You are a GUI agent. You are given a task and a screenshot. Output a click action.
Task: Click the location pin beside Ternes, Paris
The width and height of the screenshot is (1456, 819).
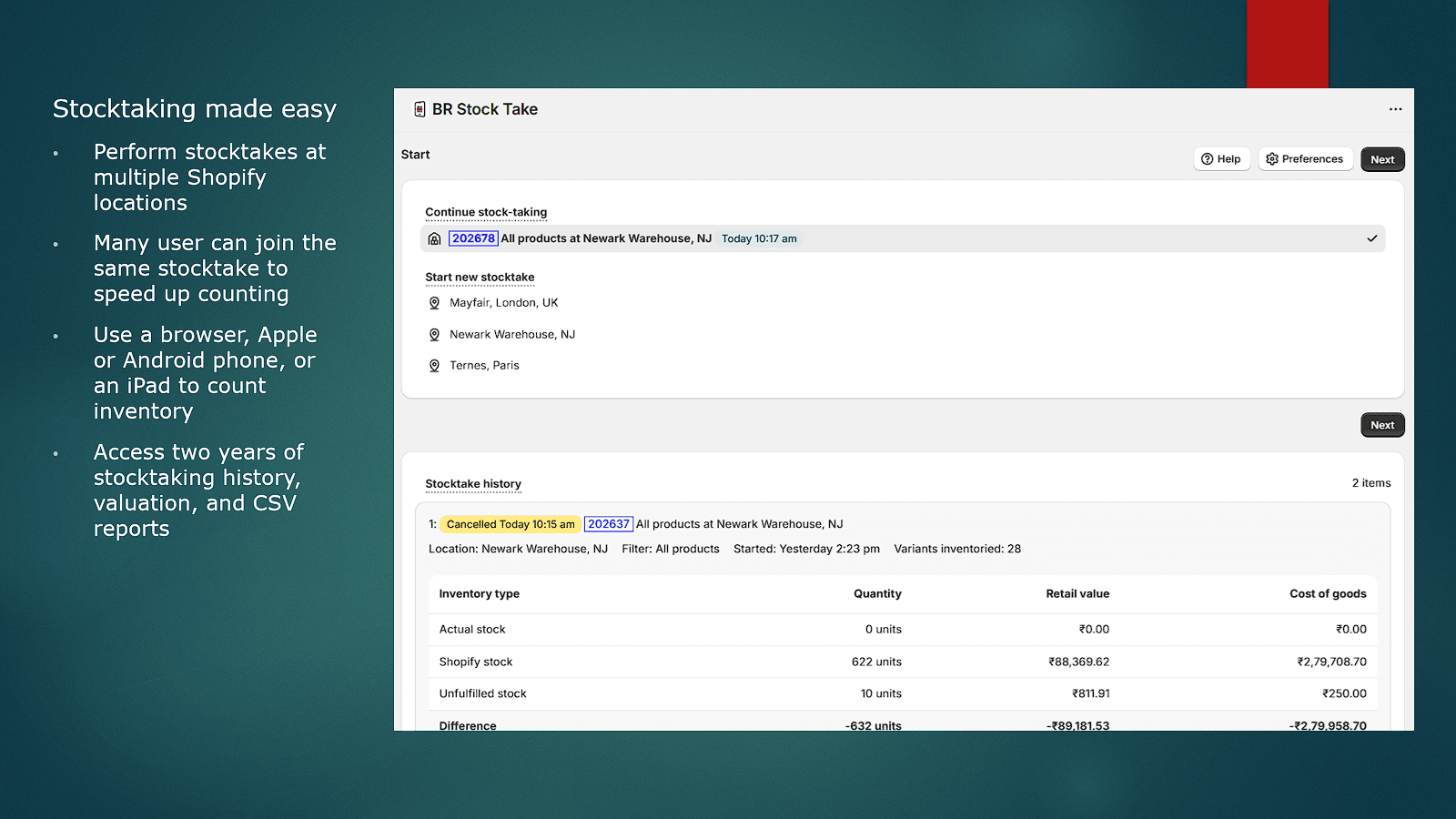[435, 366]
